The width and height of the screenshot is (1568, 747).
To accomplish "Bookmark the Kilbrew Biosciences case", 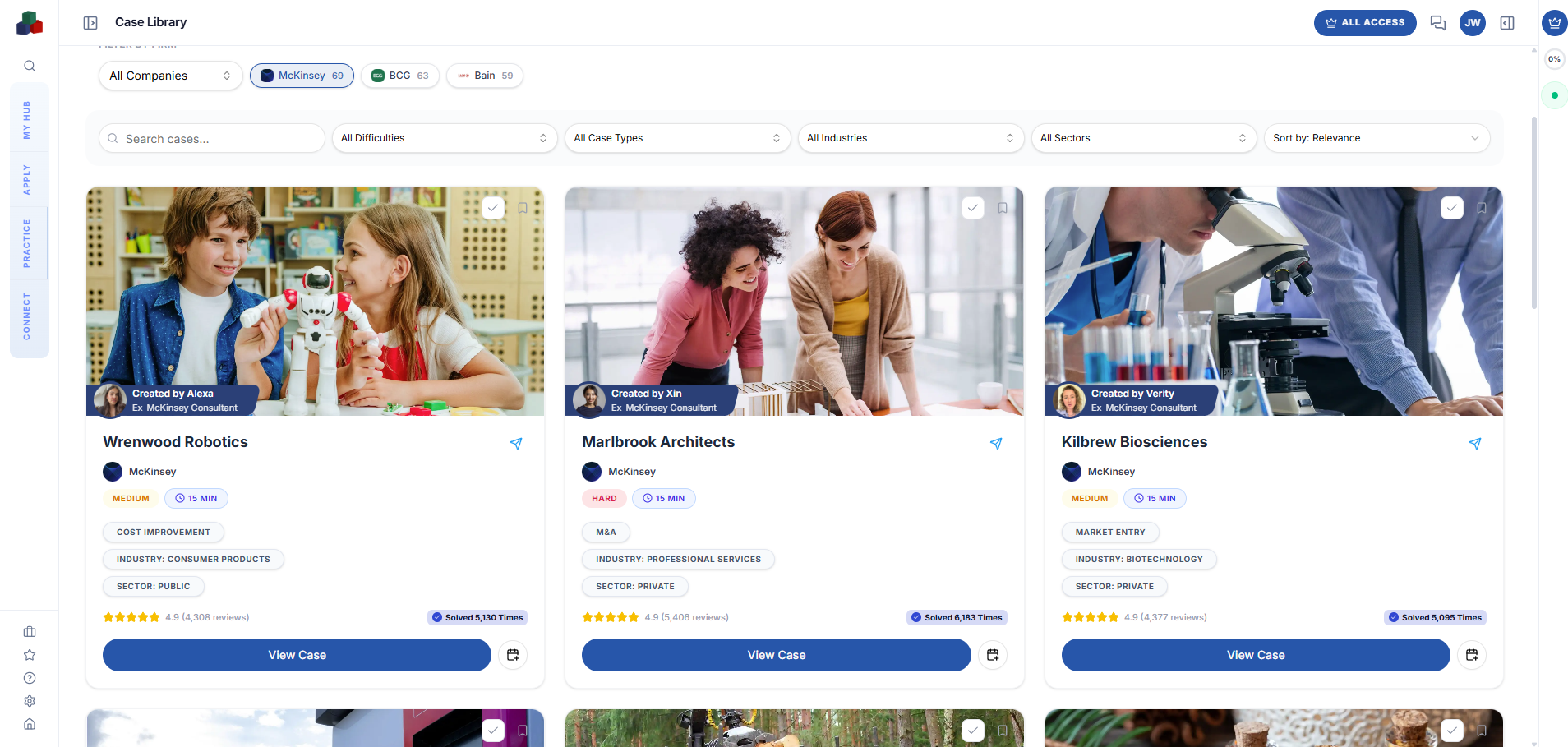I will [1482, 208].
